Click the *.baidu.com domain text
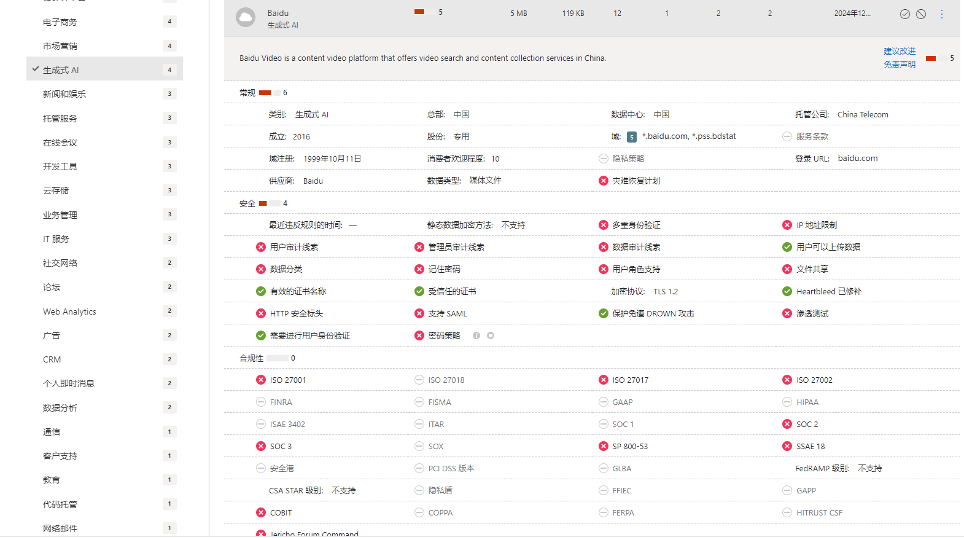Viewport: 964px width, 538px height. 665,136
